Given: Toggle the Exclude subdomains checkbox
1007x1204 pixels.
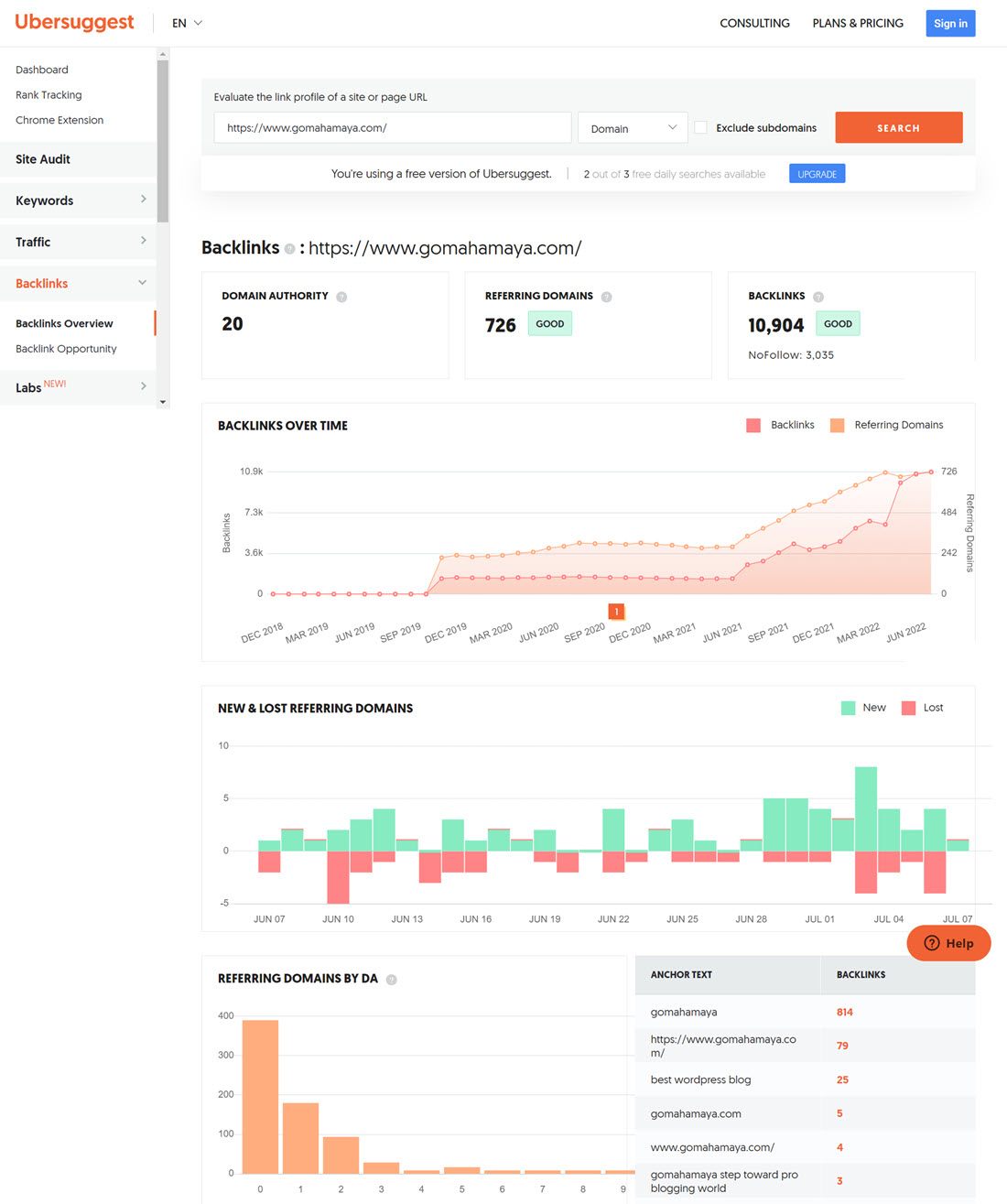Looking at the screenshot, I should [x=700, y=128].
